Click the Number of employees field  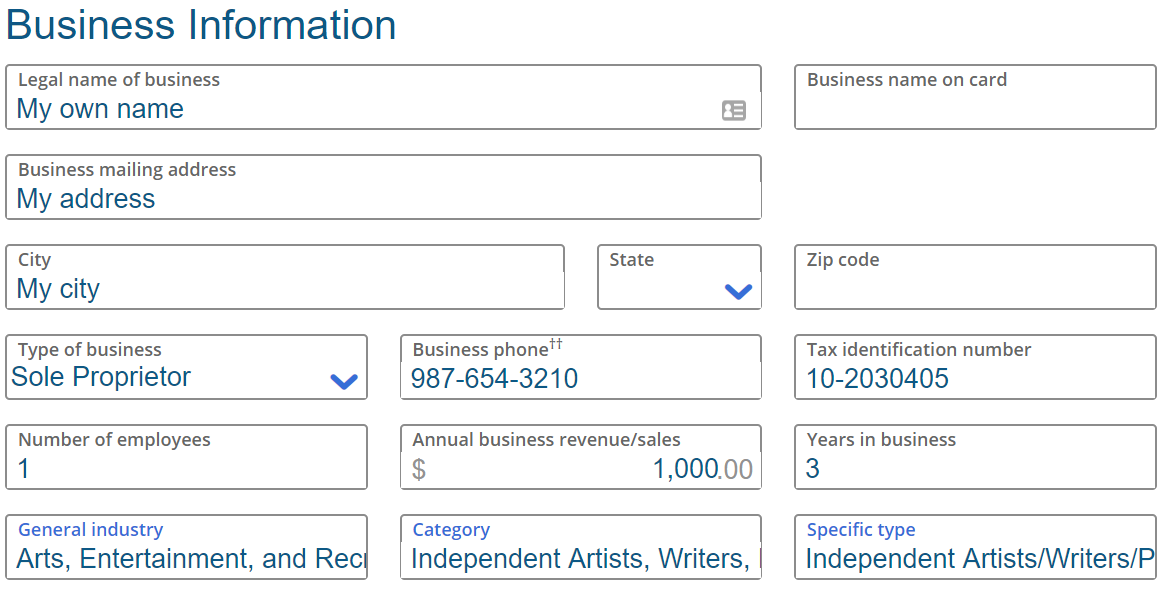point(186,468)
